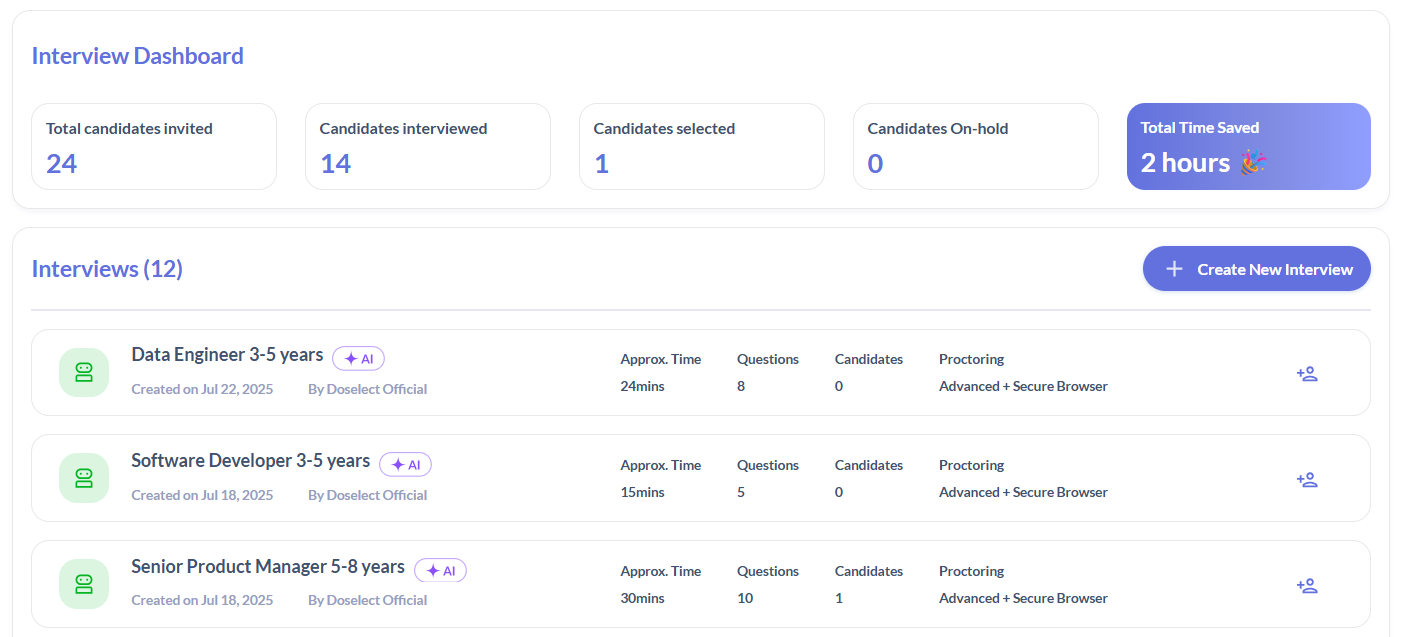The height and width of the screenshot is (637, 1401).
Task: Click add-candidate icon for Data Engineer interview
Action: pos(1307,373)
